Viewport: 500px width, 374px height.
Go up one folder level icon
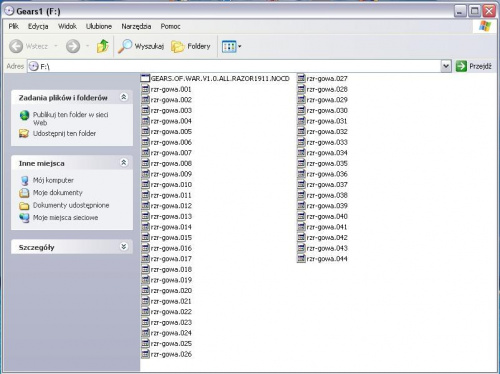coord(103,46)
